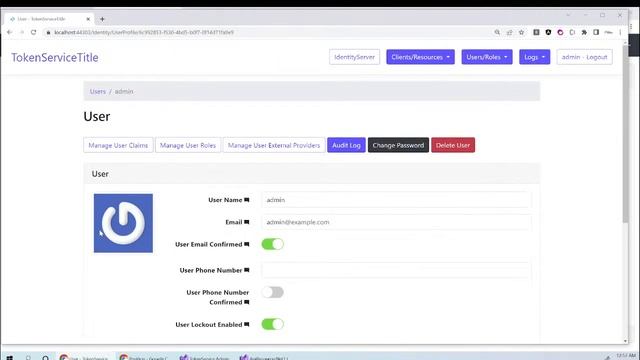640x360 pixels.
Task: Open the browser side panel icon
Action: 596,32
